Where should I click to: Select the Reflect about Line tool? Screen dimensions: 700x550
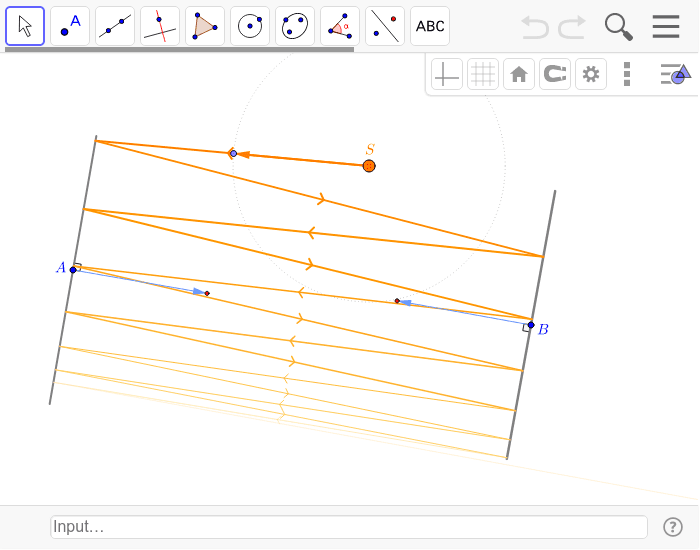click(x=385, y=26)
